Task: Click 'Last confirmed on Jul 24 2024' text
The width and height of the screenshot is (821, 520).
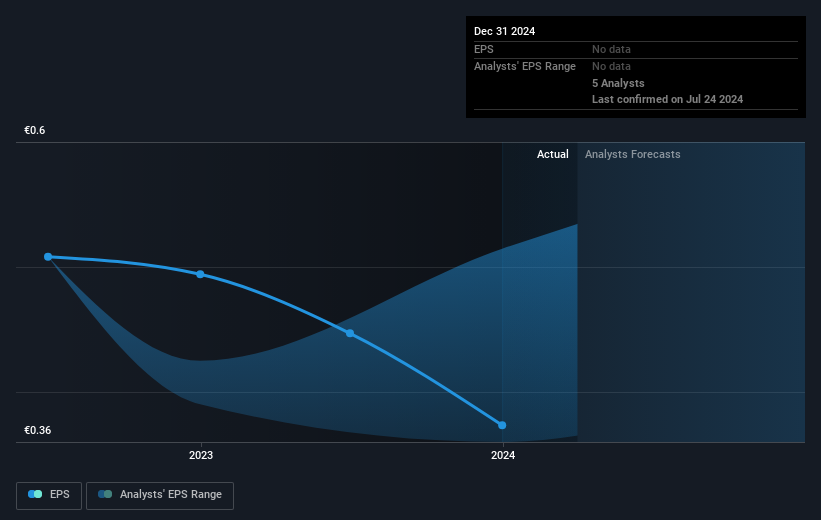Action: (667, 99)
